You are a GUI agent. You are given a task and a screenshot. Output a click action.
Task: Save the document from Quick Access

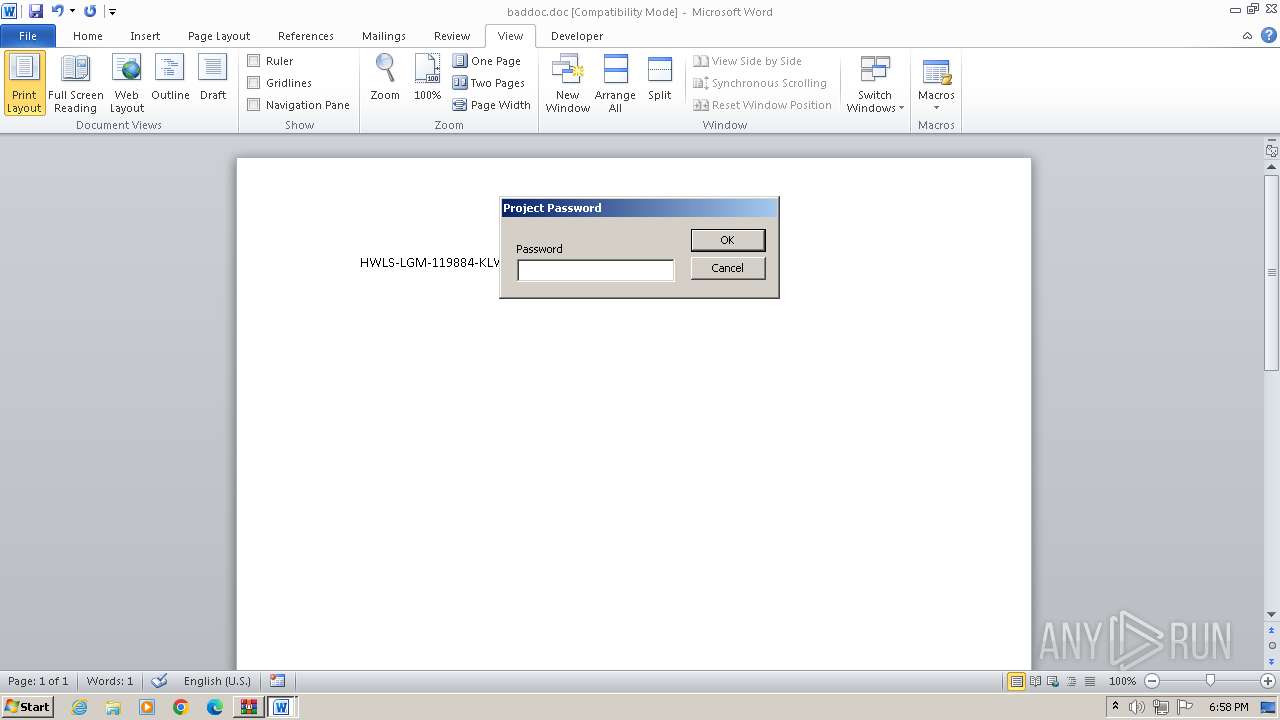point(36,11)
